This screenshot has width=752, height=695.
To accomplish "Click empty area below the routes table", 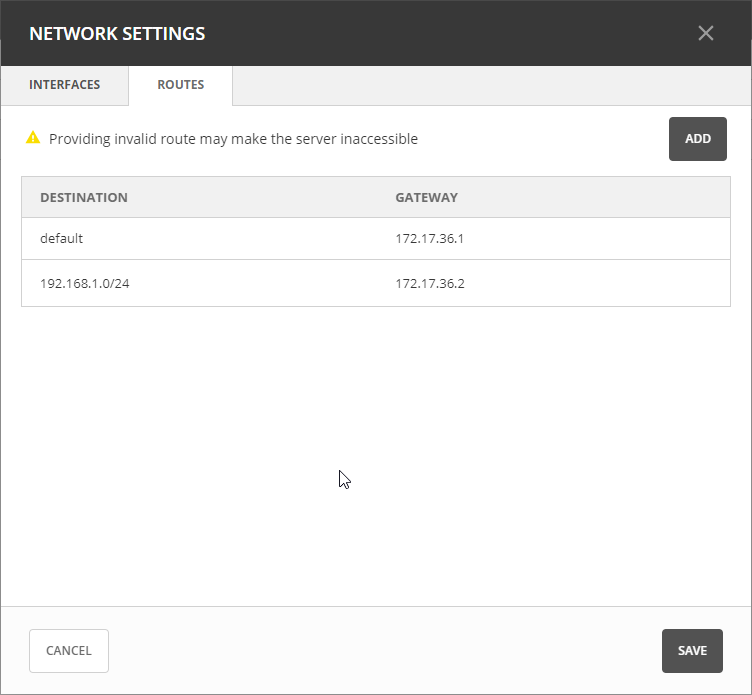I will click(375, 450).
